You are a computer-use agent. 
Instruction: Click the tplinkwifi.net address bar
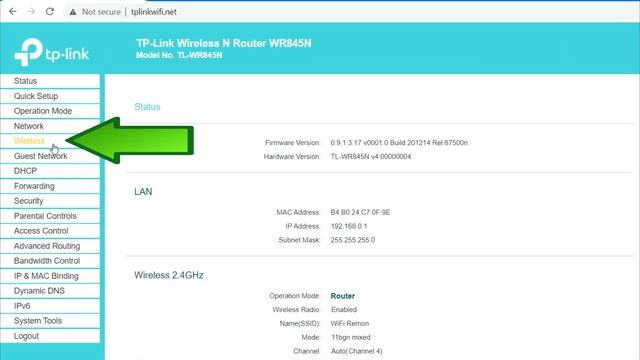coord(154,12)
